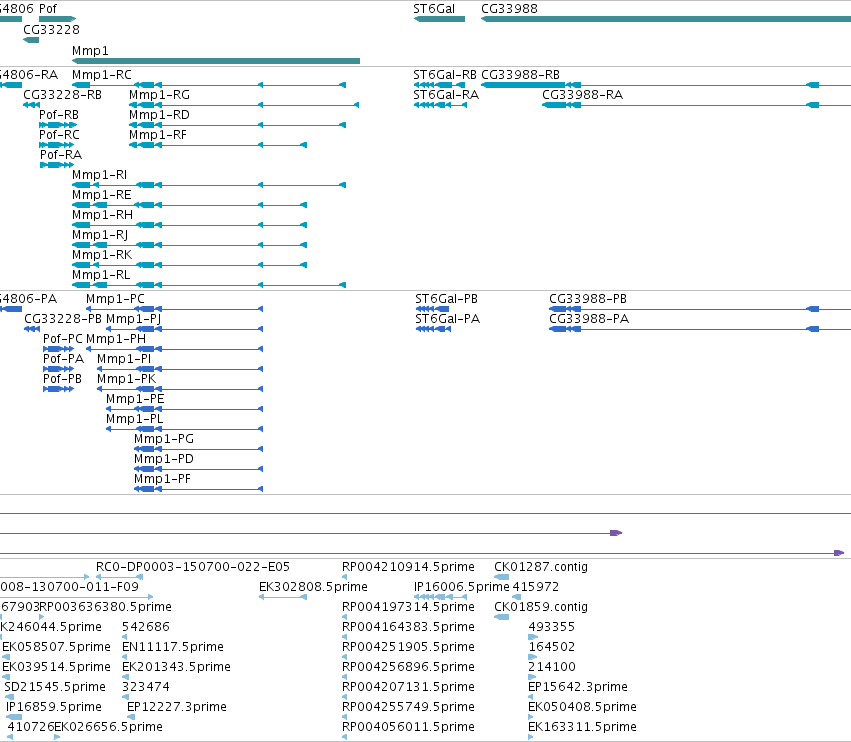Select protein CG33988-PB
This screenshot has height=742, width=851.
[588, 299]
